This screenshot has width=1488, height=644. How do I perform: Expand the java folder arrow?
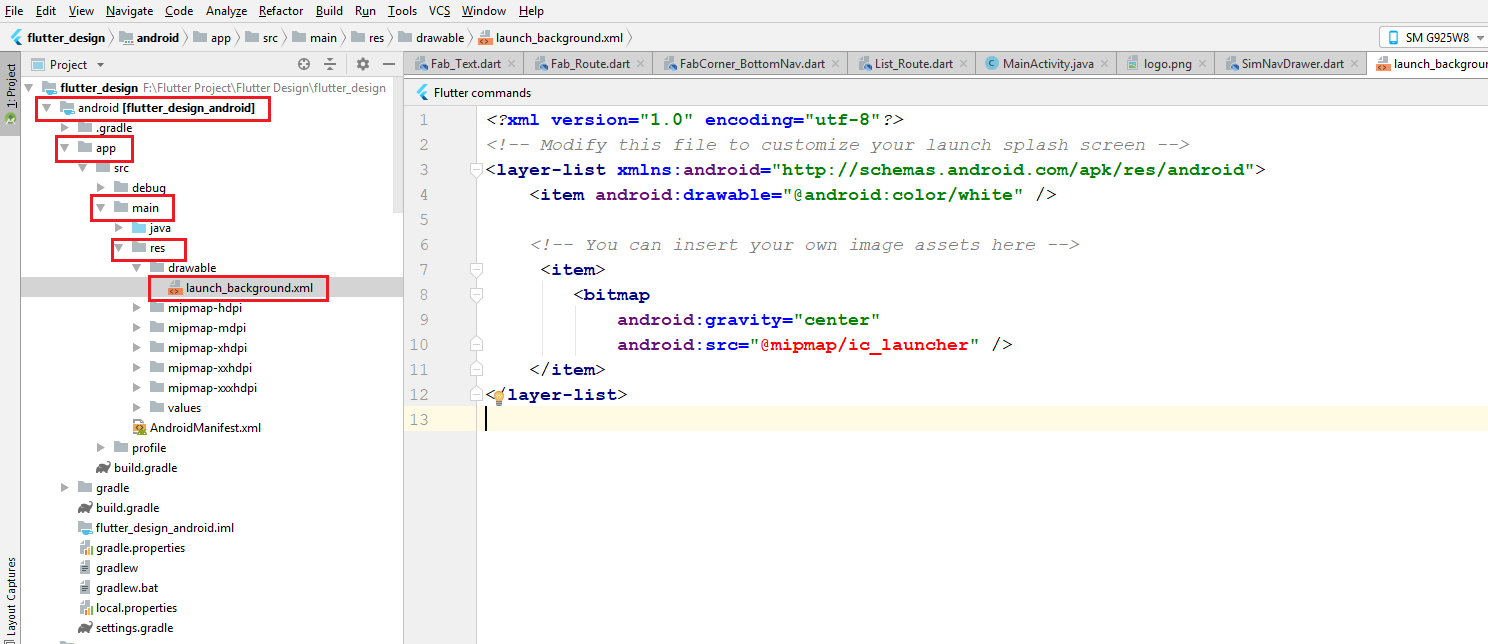[119, 228]
